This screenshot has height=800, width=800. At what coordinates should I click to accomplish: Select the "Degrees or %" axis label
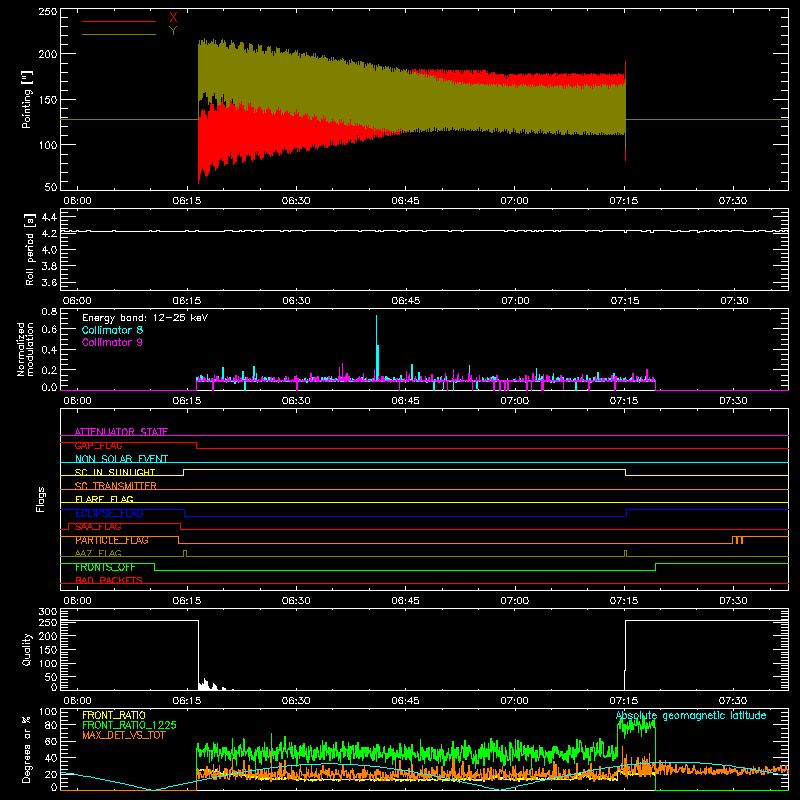27,749
